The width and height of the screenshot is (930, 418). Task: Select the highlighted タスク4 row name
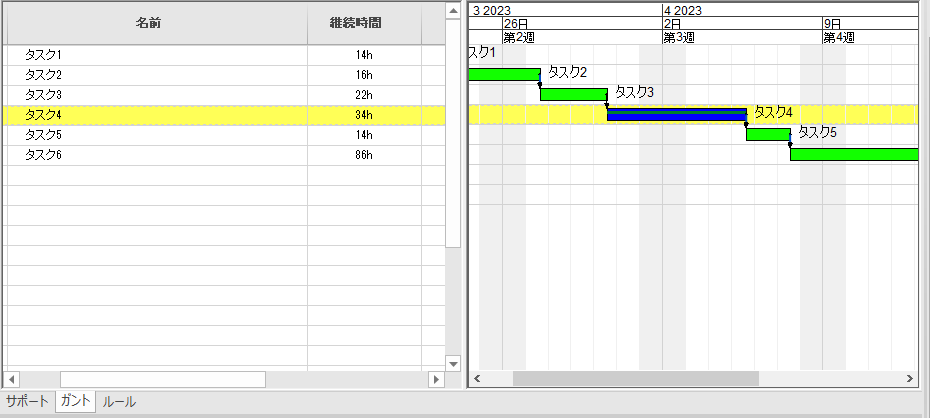click(x=43, y=115)
